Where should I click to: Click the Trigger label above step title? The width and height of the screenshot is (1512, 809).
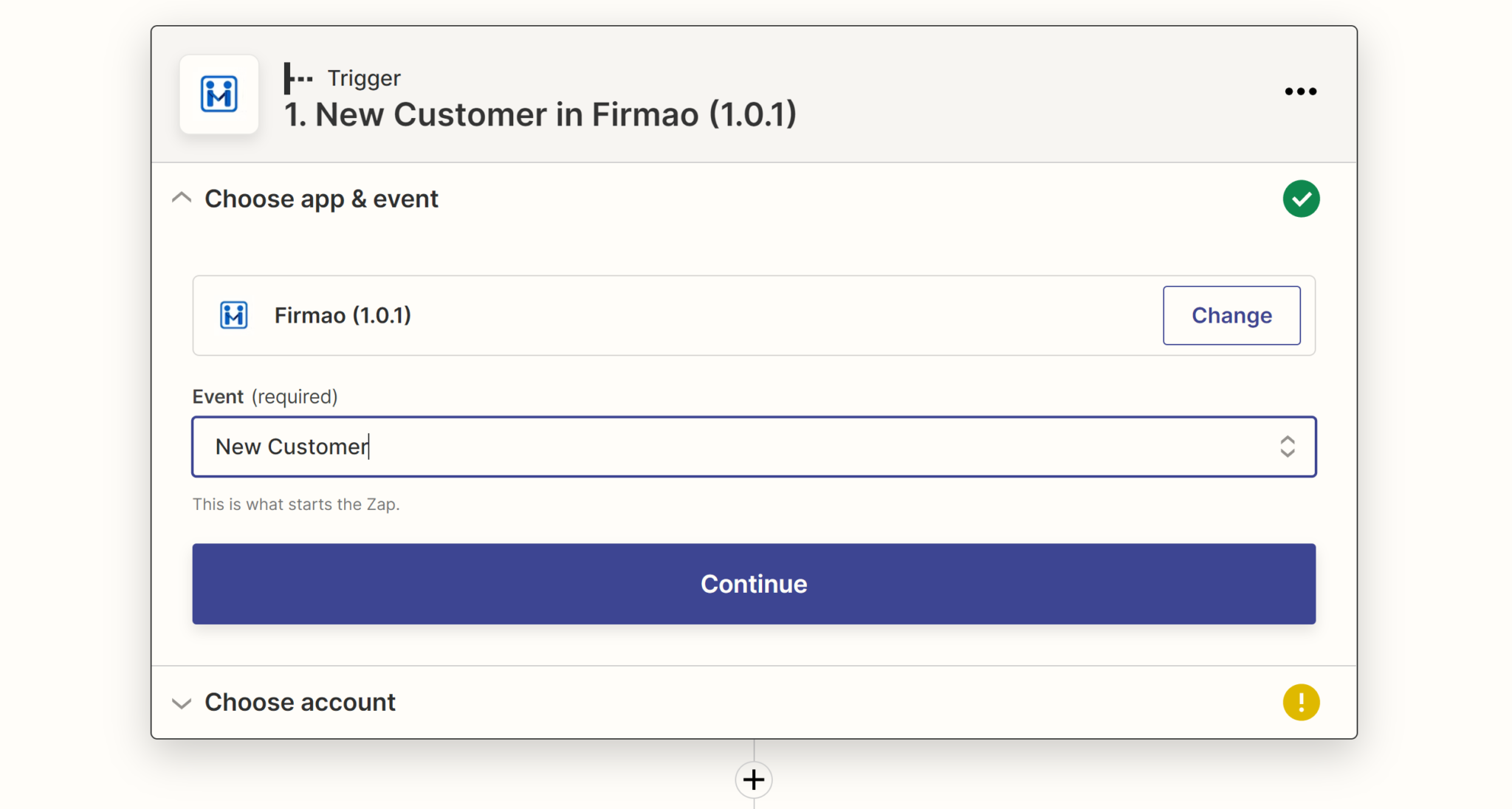[364, 78]
